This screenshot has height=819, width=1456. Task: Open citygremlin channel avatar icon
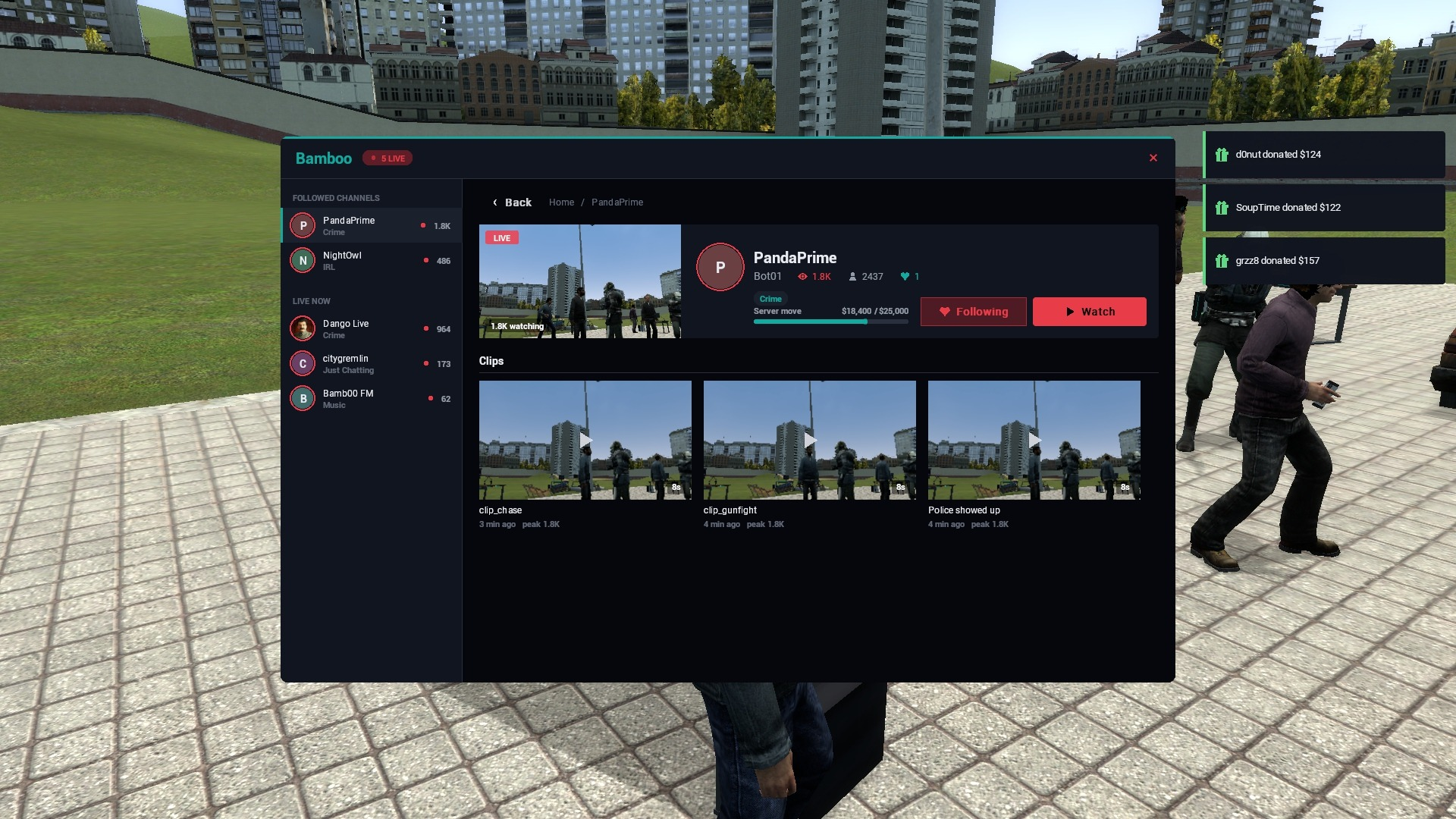click(x=303, y=363)
